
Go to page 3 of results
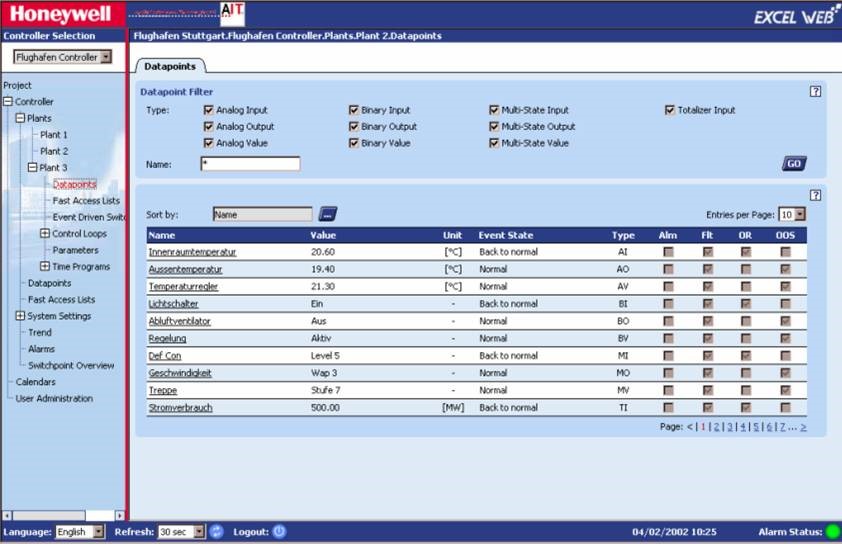tap(729, 427)
